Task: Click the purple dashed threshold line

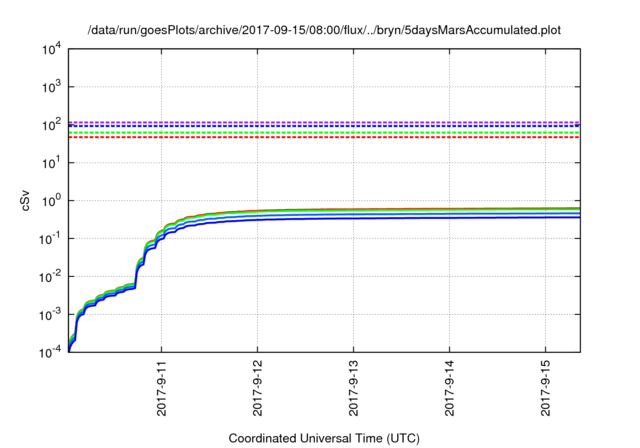Action: (324, 122)
